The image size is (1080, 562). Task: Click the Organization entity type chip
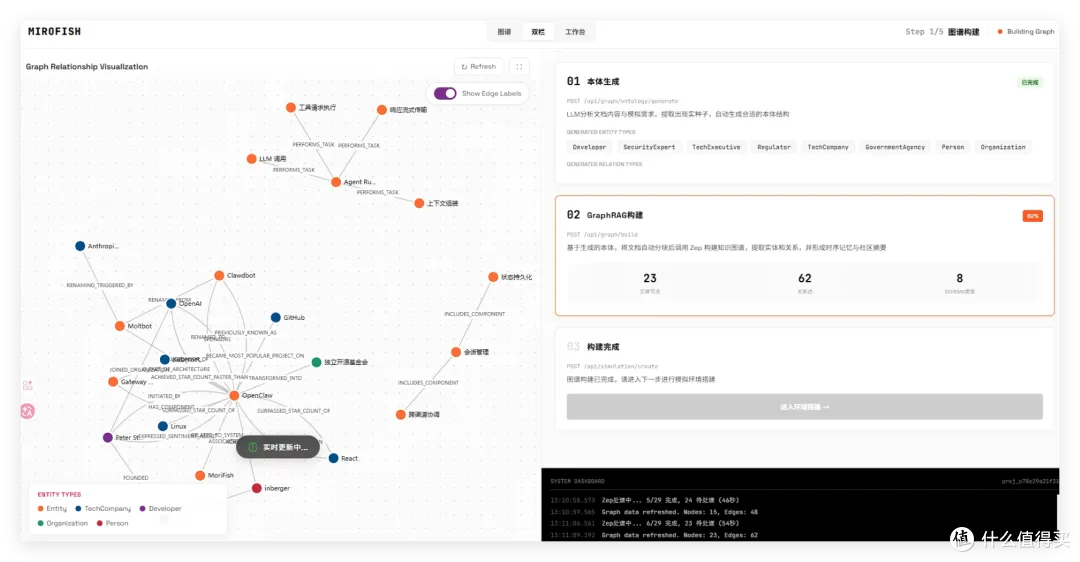pos(1003,147)
